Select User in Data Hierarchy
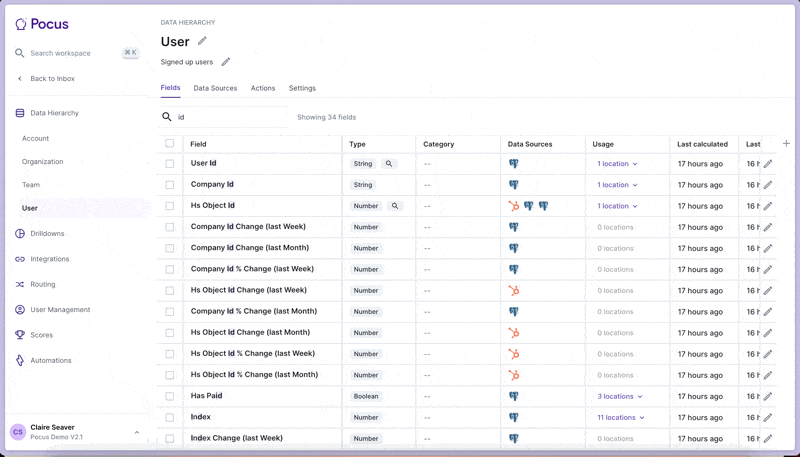 click(x=30, y=208)
